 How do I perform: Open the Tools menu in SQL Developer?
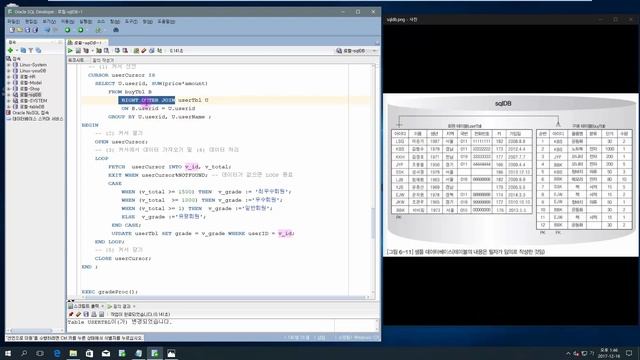[x=131, y=21]
